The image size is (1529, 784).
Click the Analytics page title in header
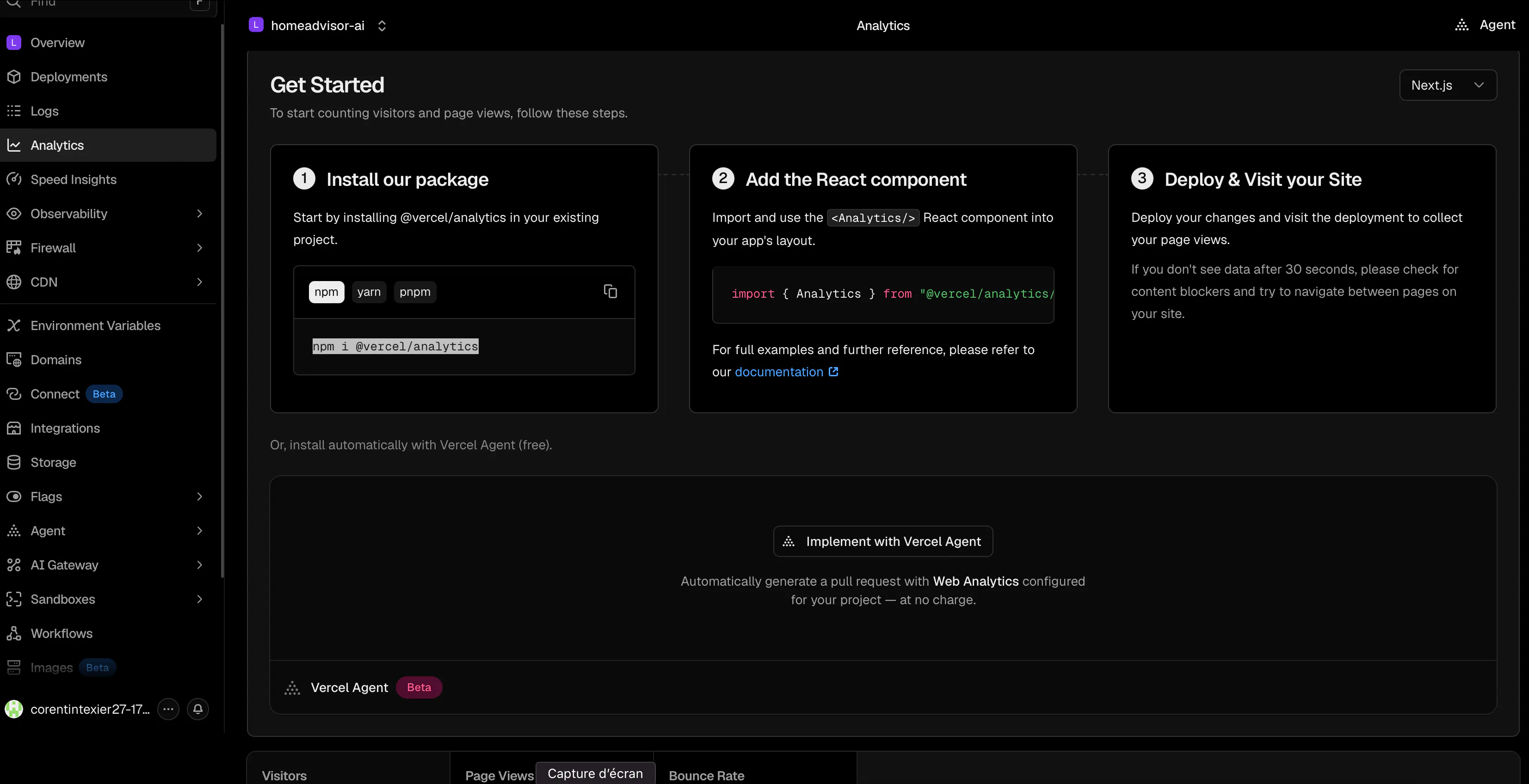pyautogui.click(x=882, y=25)
